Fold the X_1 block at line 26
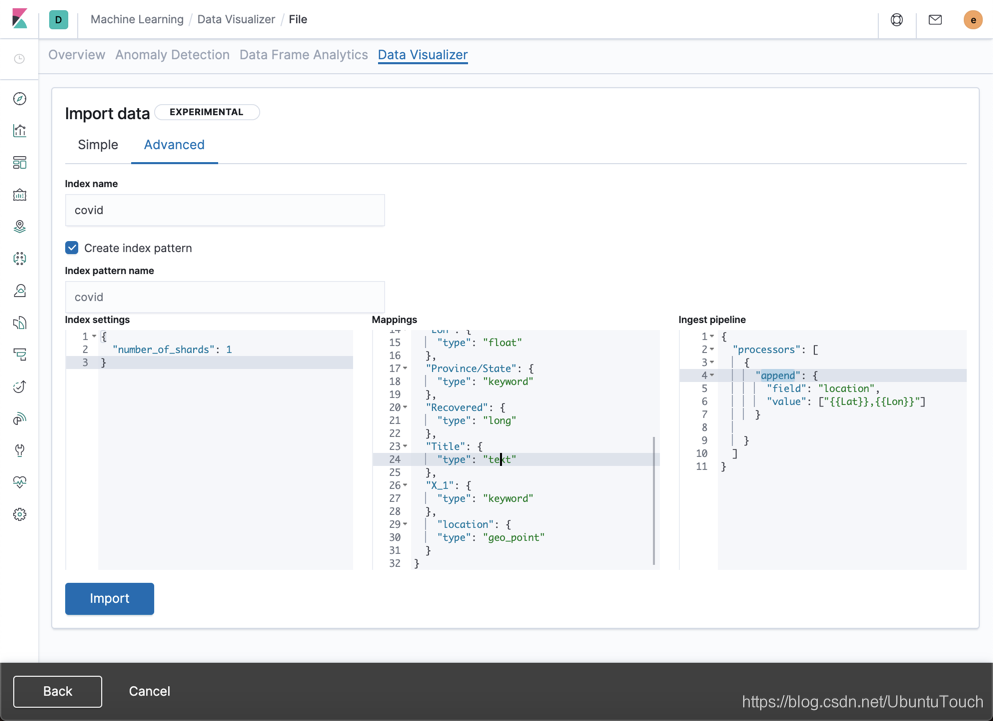Image resolution: width=993 pixels, height=721 pixels. [405, 485]
